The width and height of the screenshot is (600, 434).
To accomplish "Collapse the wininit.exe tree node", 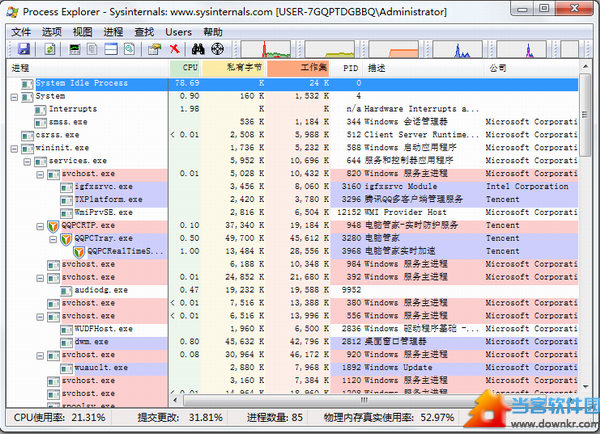I will tap(14, 148).
